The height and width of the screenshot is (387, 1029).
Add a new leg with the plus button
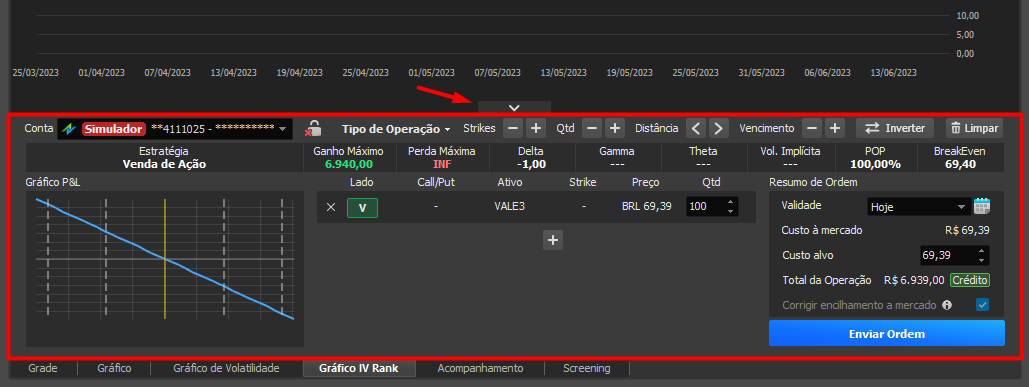(553, 241)
